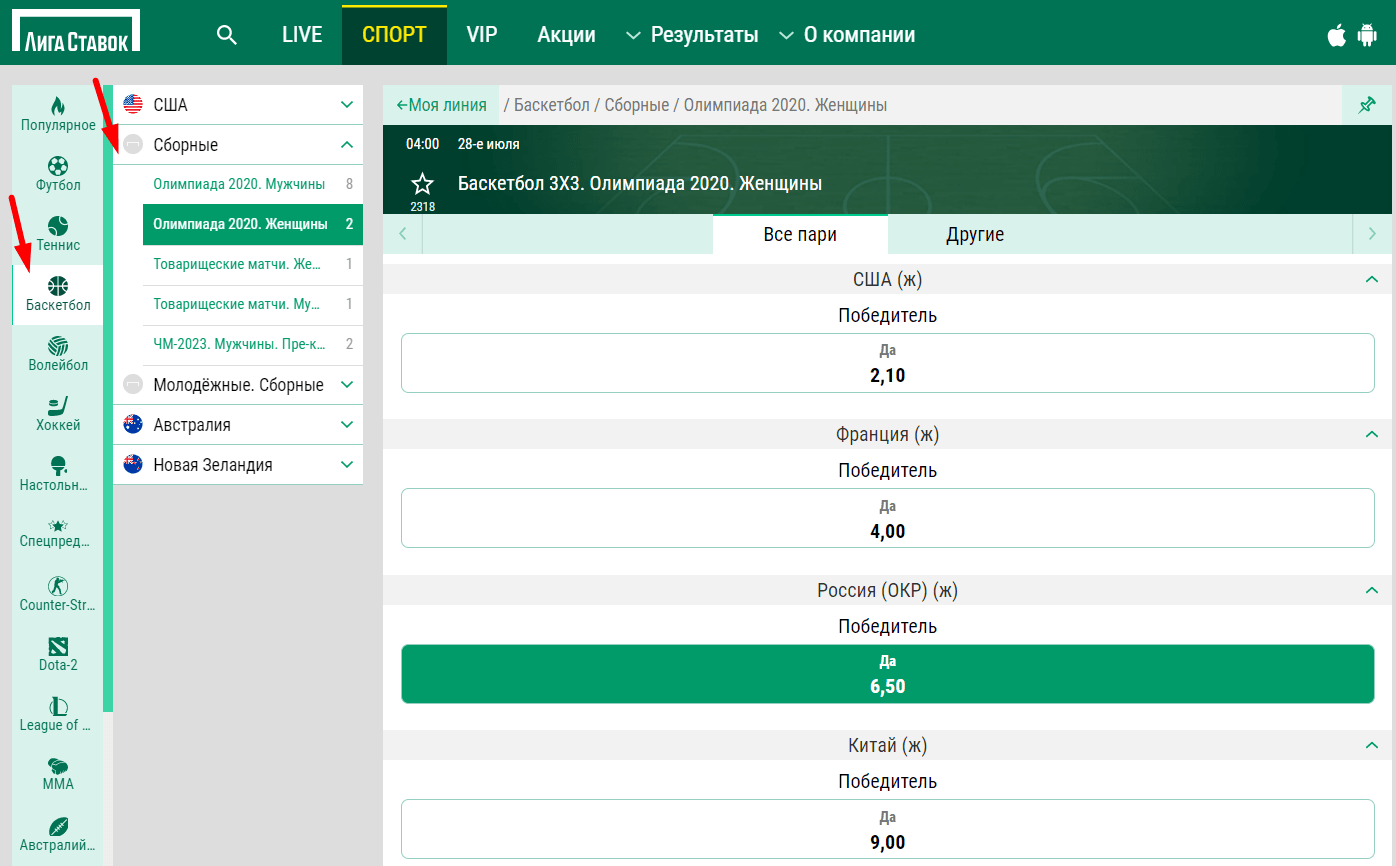The width and height of the screenshot is (1396, 866).
Task: Select Теннис sport icon
Action: click(x=58, y=225)
